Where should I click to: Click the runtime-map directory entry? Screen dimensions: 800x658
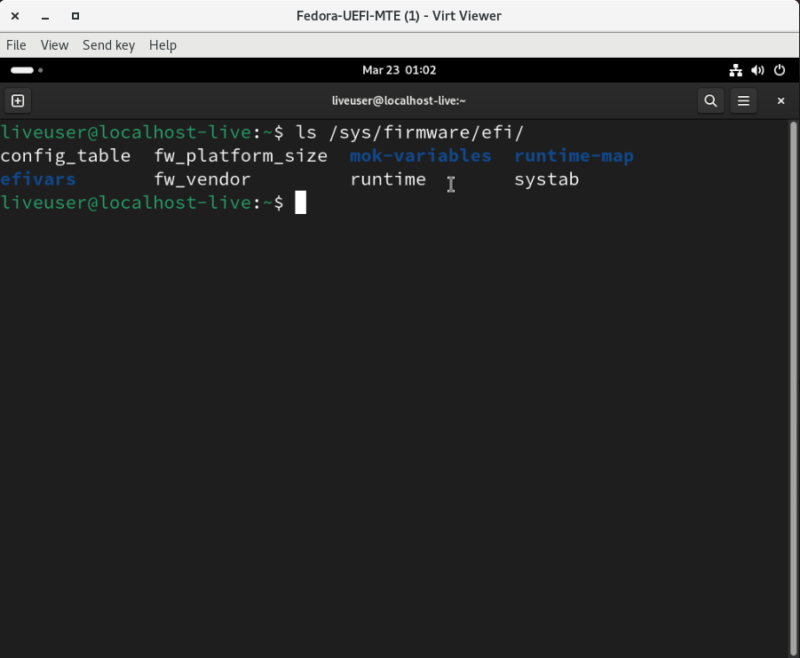pos(574,155)
